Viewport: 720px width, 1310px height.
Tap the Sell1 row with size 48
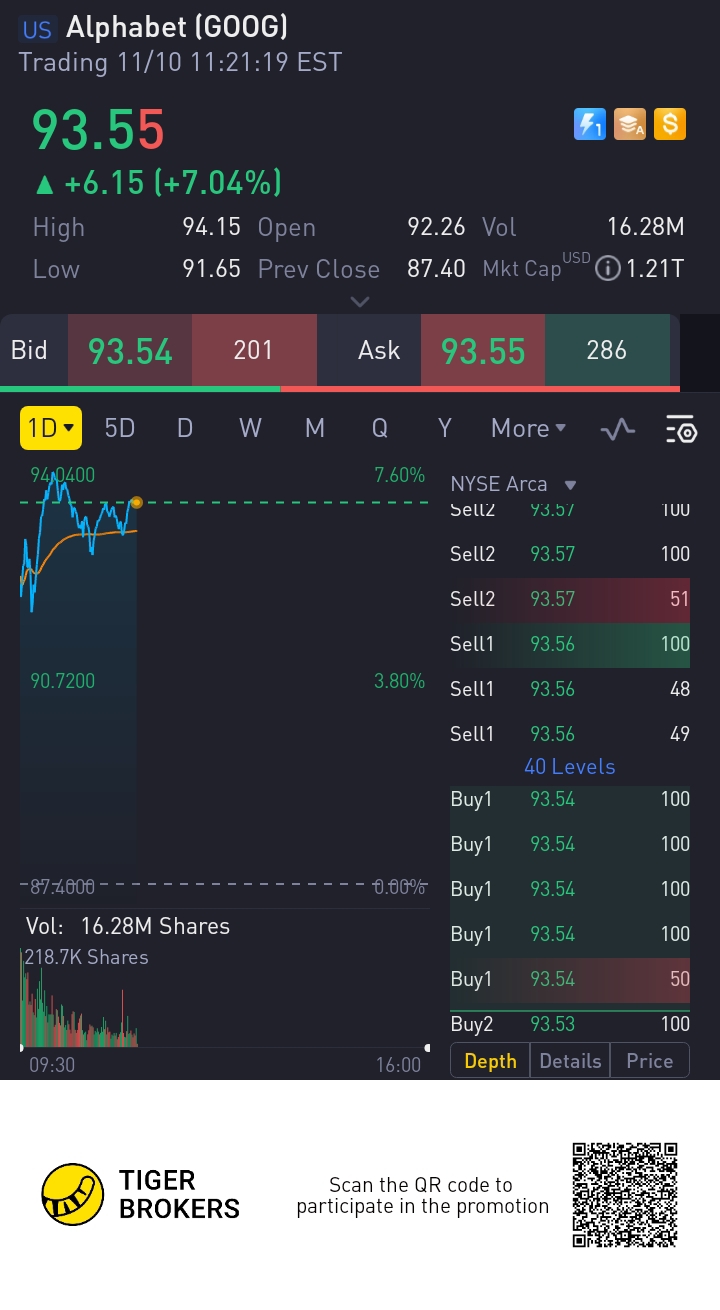(570, 689)
